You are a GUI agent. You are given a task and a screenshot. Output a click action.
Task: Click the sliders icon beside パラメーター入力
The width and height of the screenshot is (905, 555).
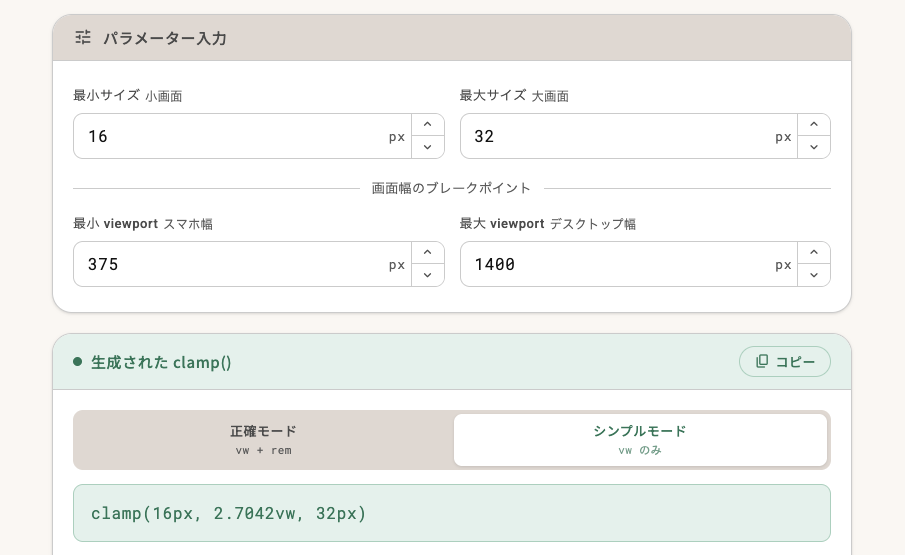click(83, 38)
